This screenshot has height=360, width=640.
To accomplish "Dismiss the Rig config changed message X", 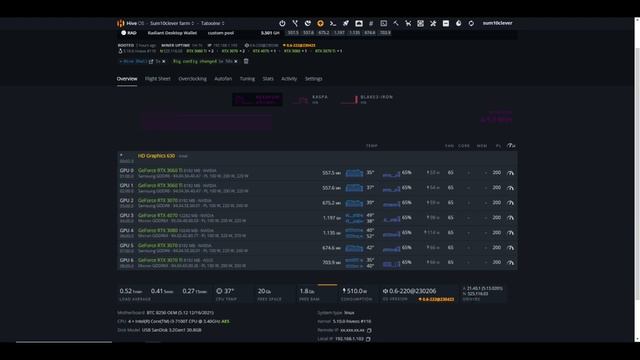I will 236,61.
